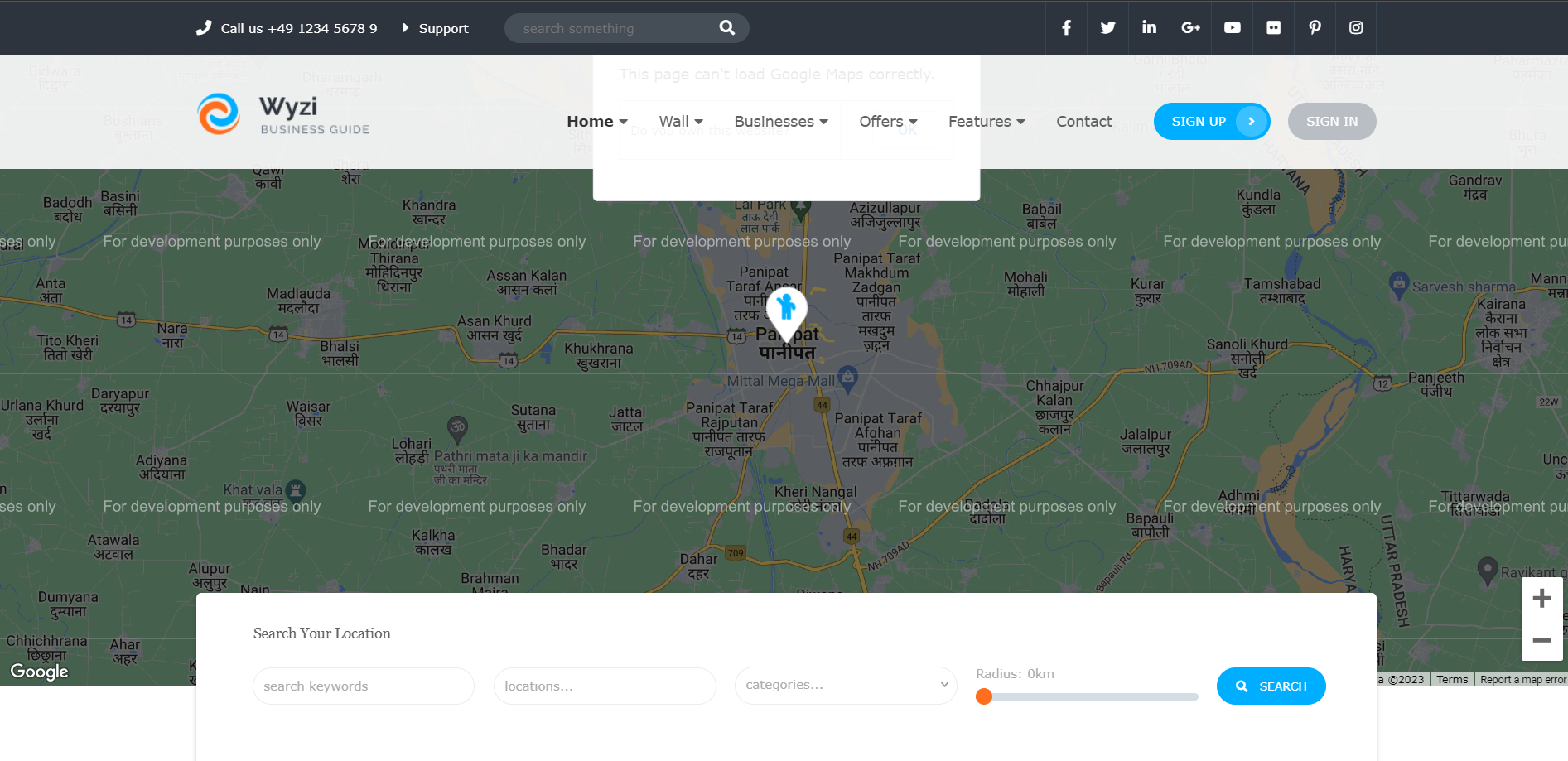The image size is (1568, 761).
Task: Open the categories dropdown
Action: (x=846, y=686)
